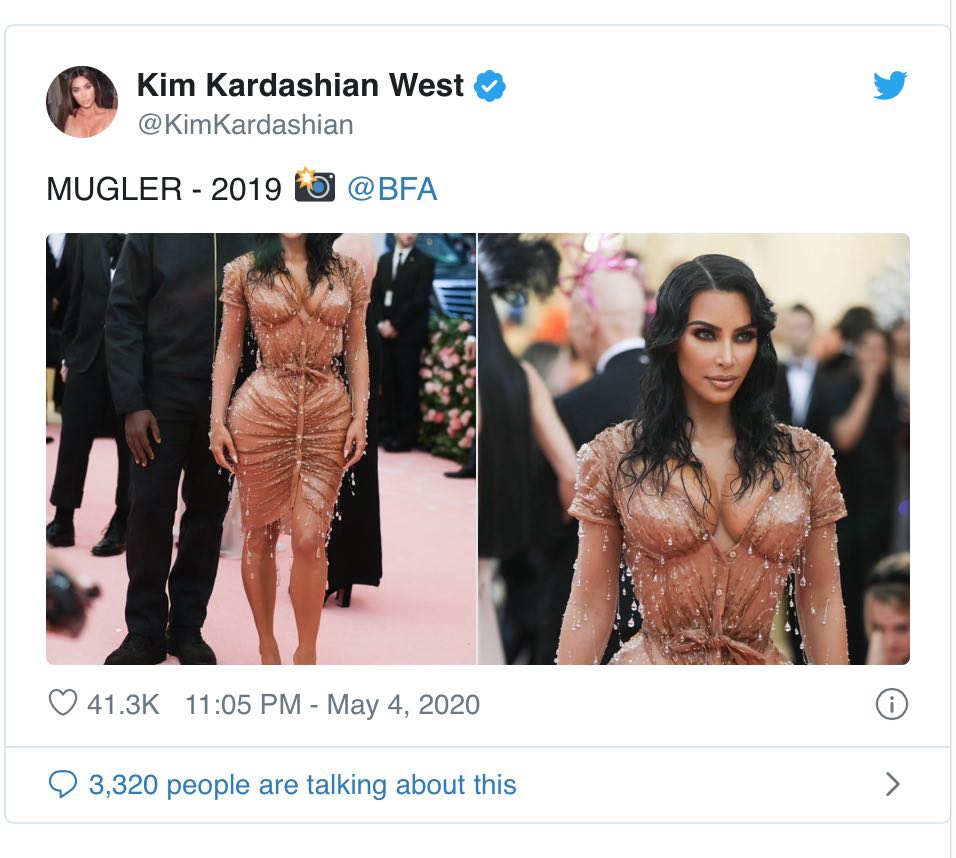The width and height of the screenshot is (956, 858).
Task: Click the blue verified badge checkmark
Action: tap(490, 85)
